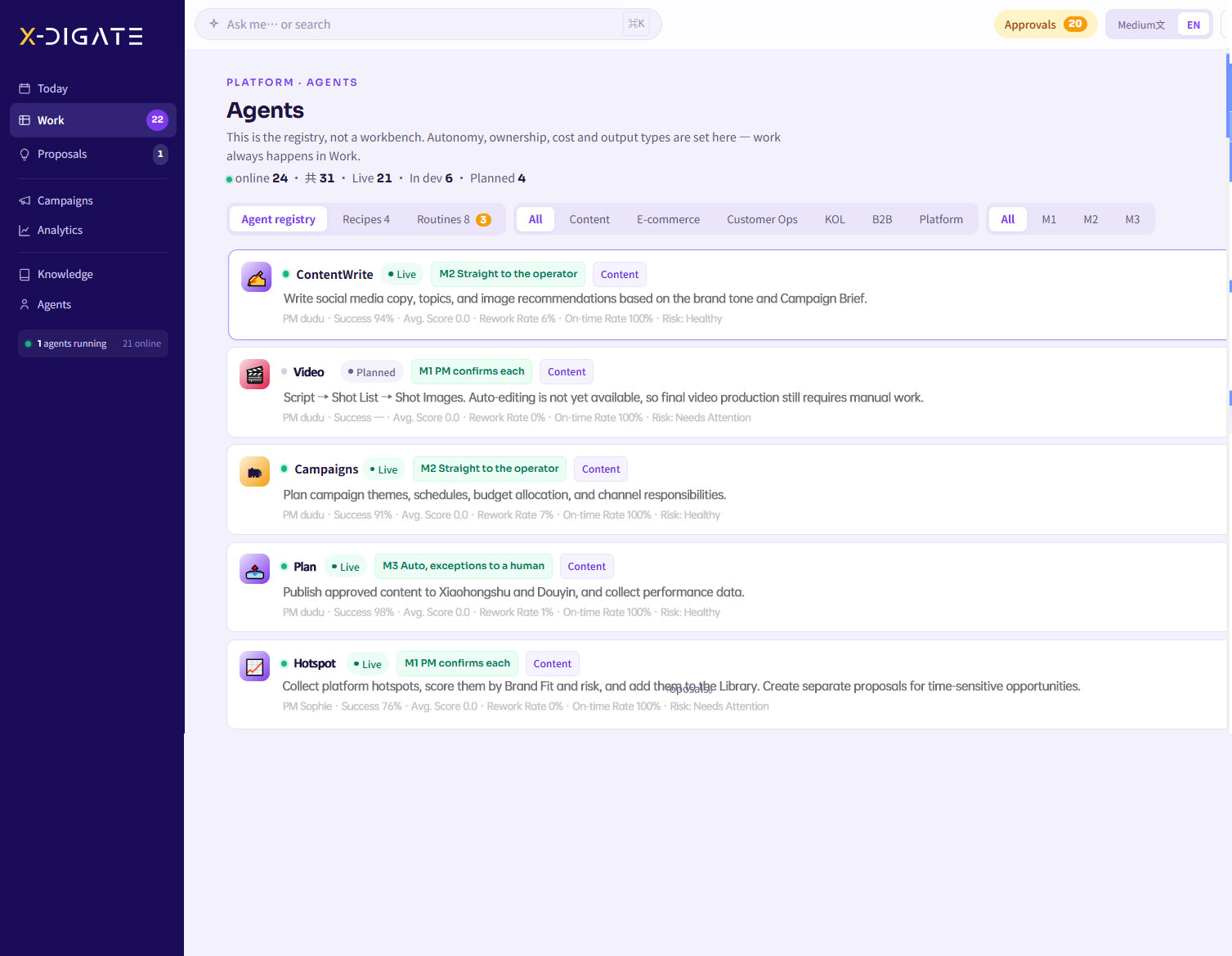
Task: Open Work in the sidebar
Action: coord(93,120)
